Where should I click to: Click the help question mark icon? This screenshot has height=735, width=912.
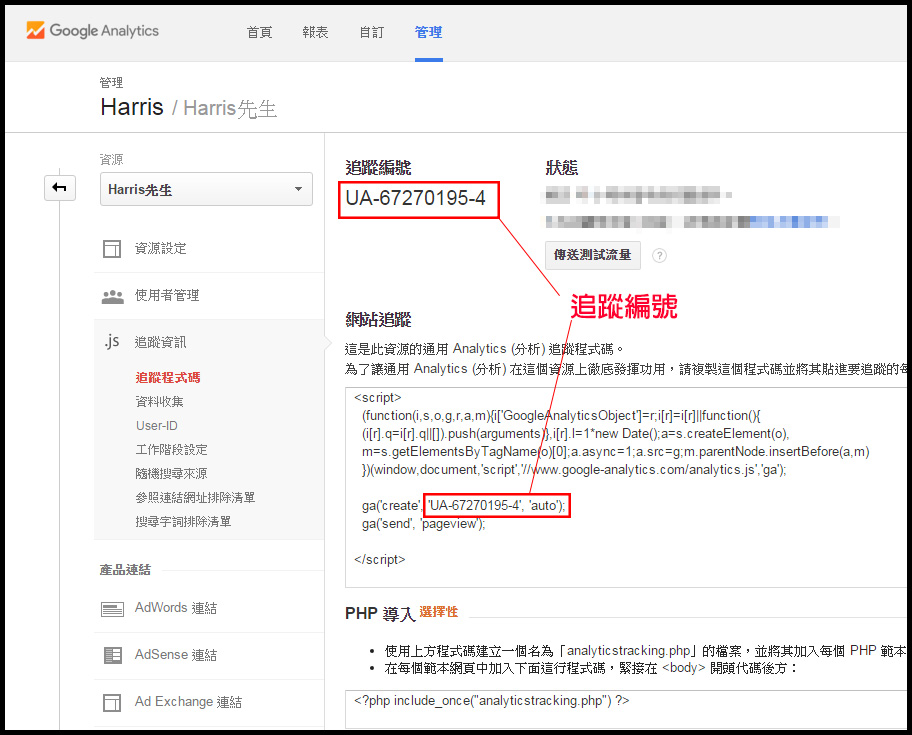click(659, 255)
